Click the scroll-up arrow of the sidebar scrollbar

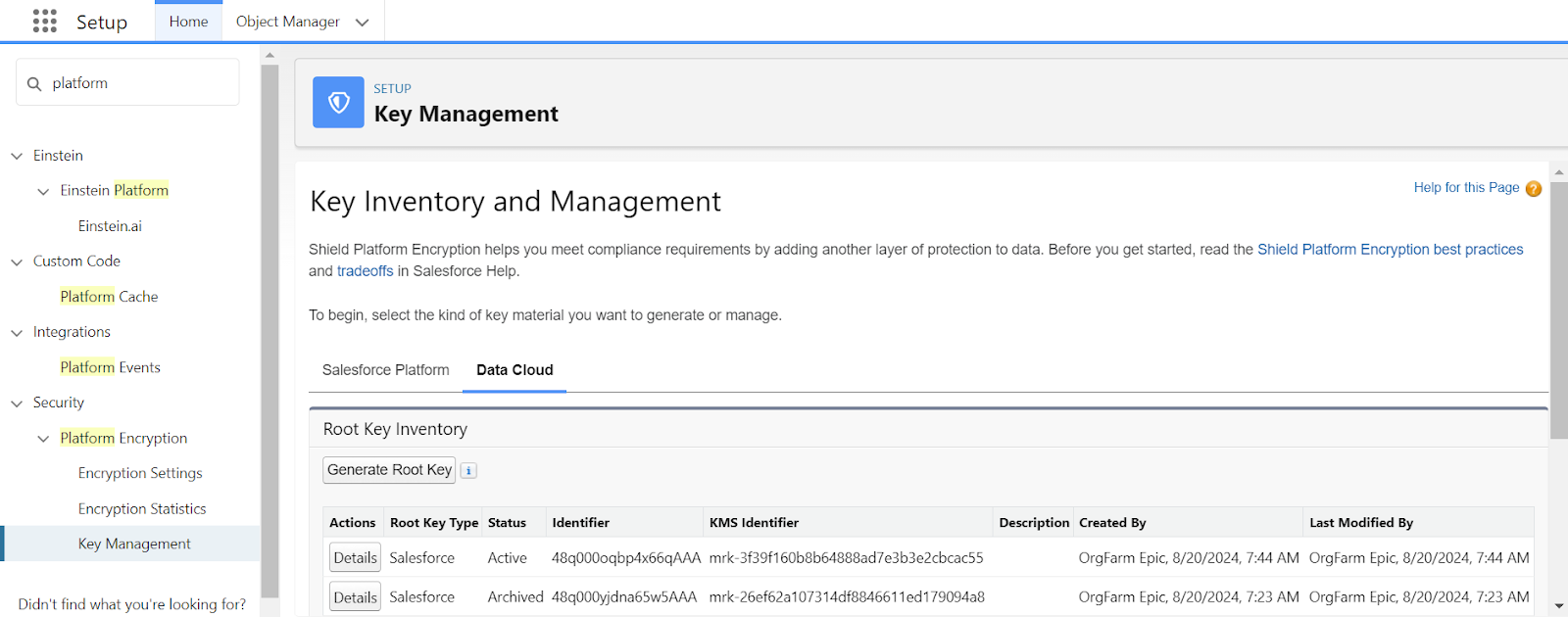point(269,56)
